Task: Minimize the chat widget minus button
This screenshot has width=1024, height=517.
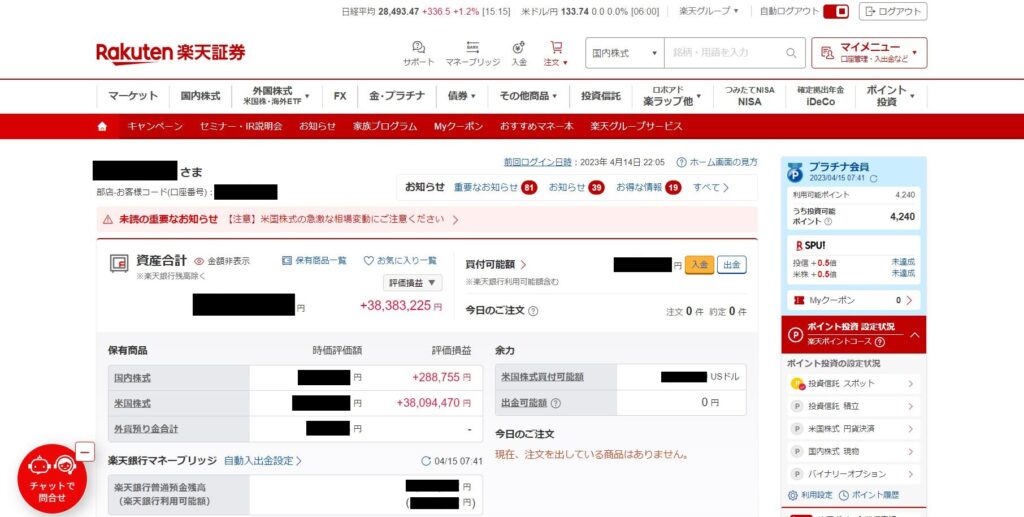Action: point(85,452)
